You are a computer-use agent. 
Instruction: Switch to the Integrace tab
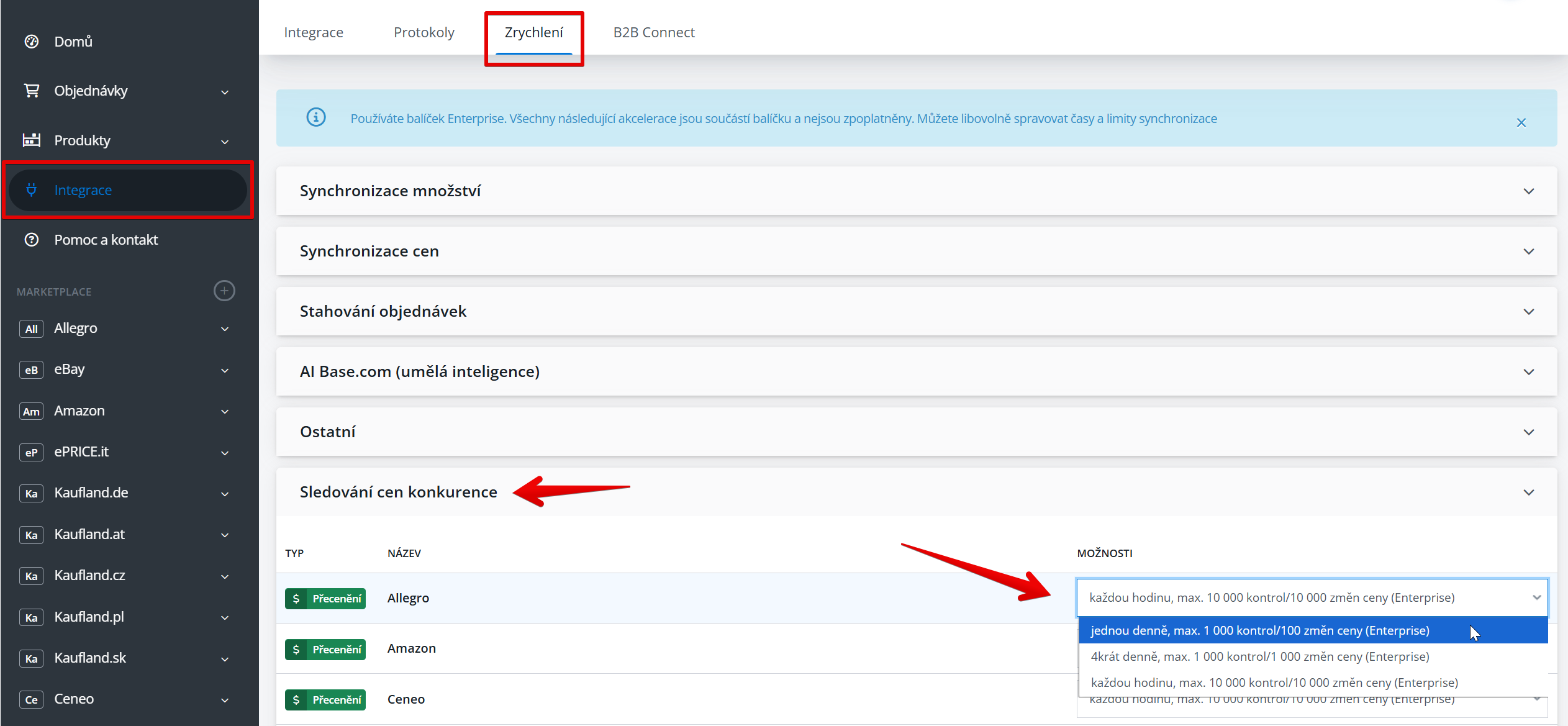tap(314, 32)
